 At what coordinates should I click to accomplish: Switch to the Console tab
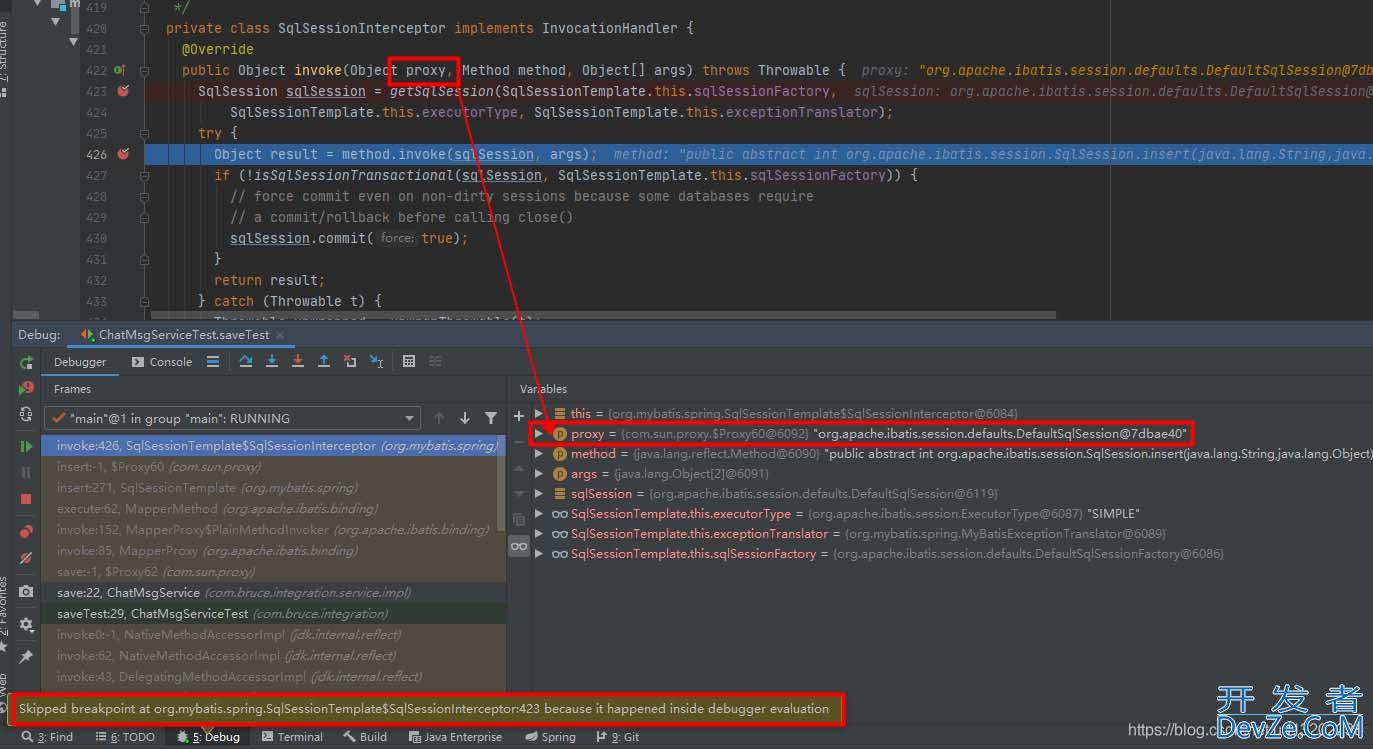point(162,362)
